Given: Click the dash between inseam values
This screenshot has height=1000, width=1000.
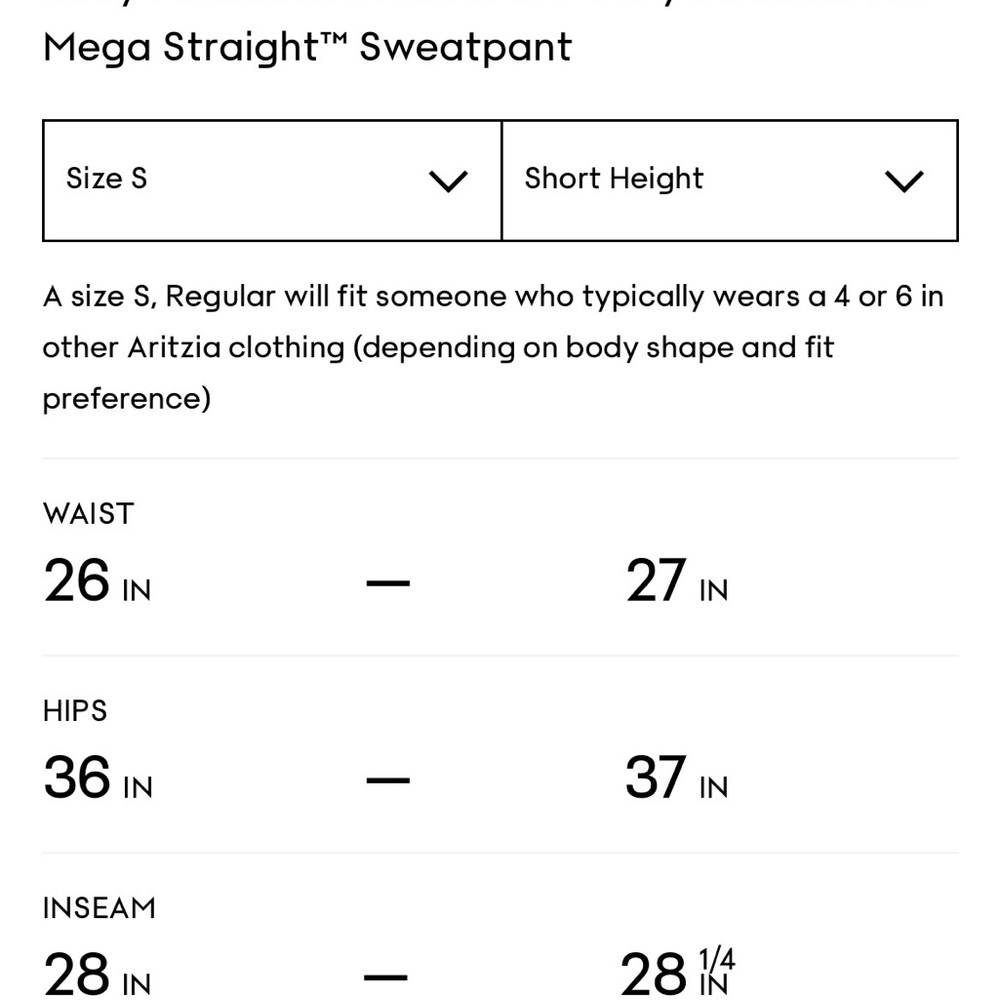Looking at the screenshot, I should pyautogui.click(x=386, y=976).
